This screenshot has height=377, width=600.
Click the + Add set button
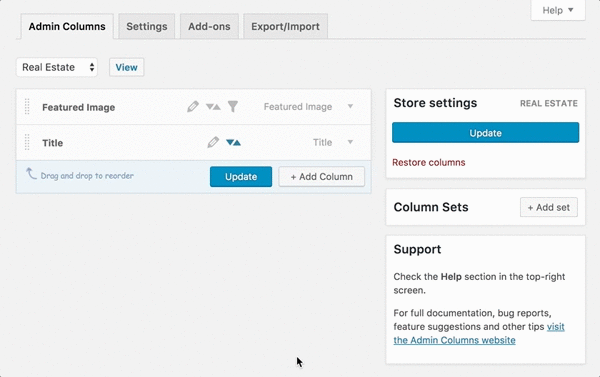click(549, 207)
